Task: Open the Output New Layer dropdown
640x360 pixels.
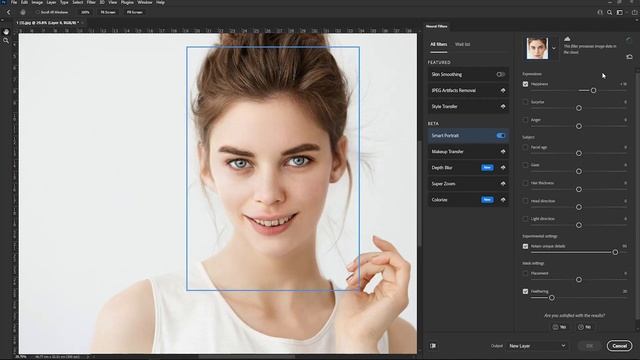Action: click(x=537, y=346)
